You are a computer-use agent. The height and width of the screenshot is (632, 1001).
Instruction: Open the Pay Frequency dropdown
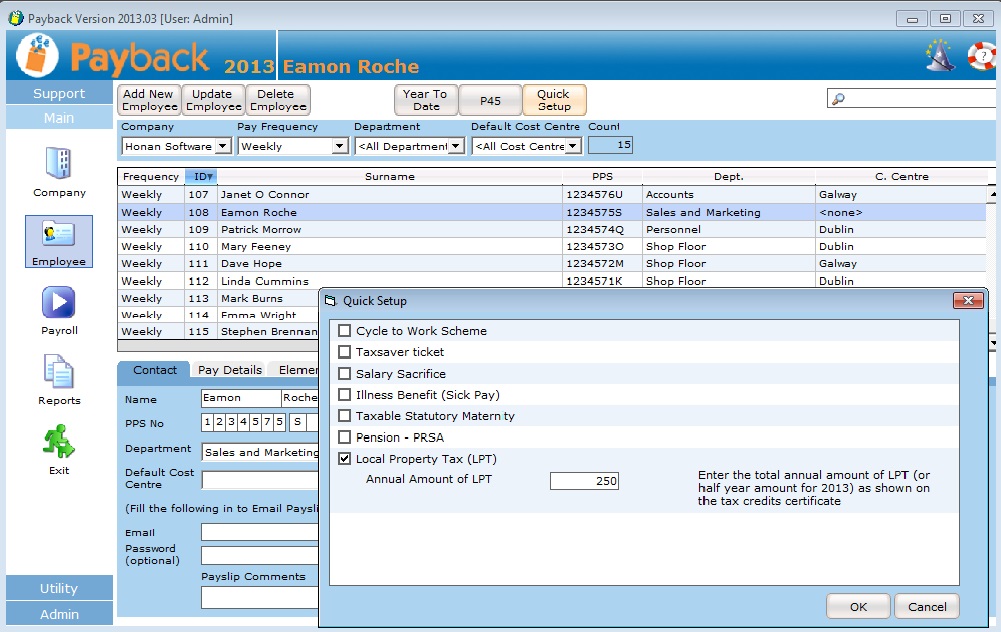[x=339, y=146]
